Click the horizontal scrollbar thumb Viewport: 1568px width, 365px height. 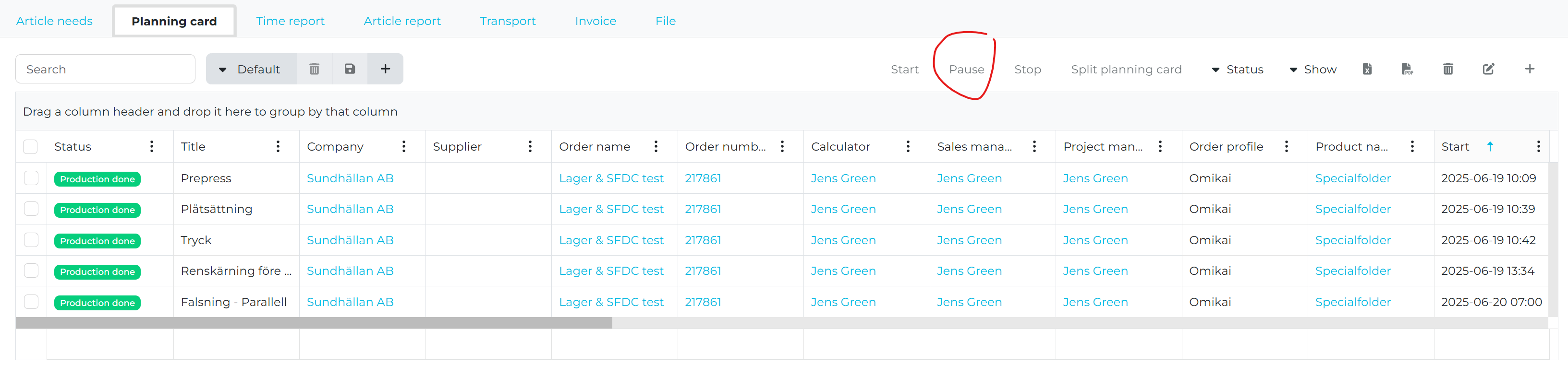(314, 323)
